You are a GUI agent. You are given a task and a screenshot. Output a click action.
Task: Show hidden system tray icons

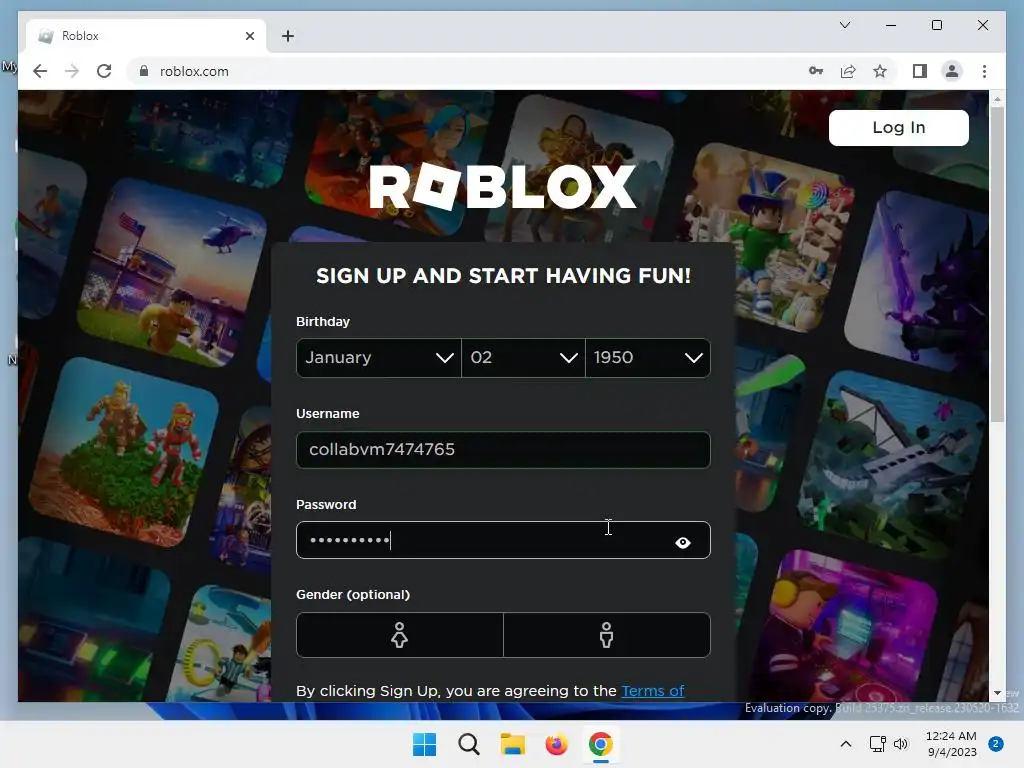coord(846,744)
